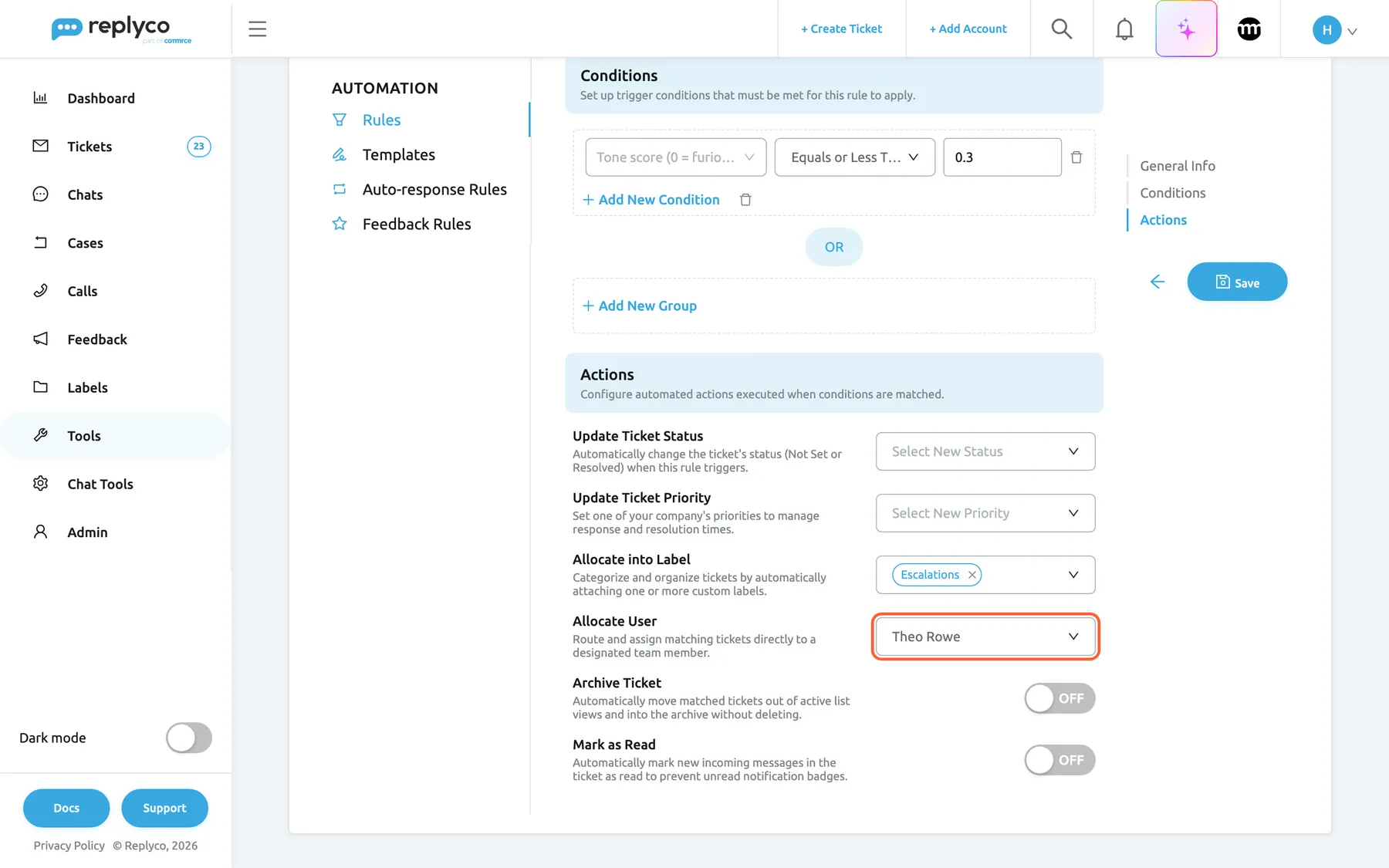Open the Theo Rowe user dropdown
Viewport: 1389px width, 868px height.
coord(985,637)
